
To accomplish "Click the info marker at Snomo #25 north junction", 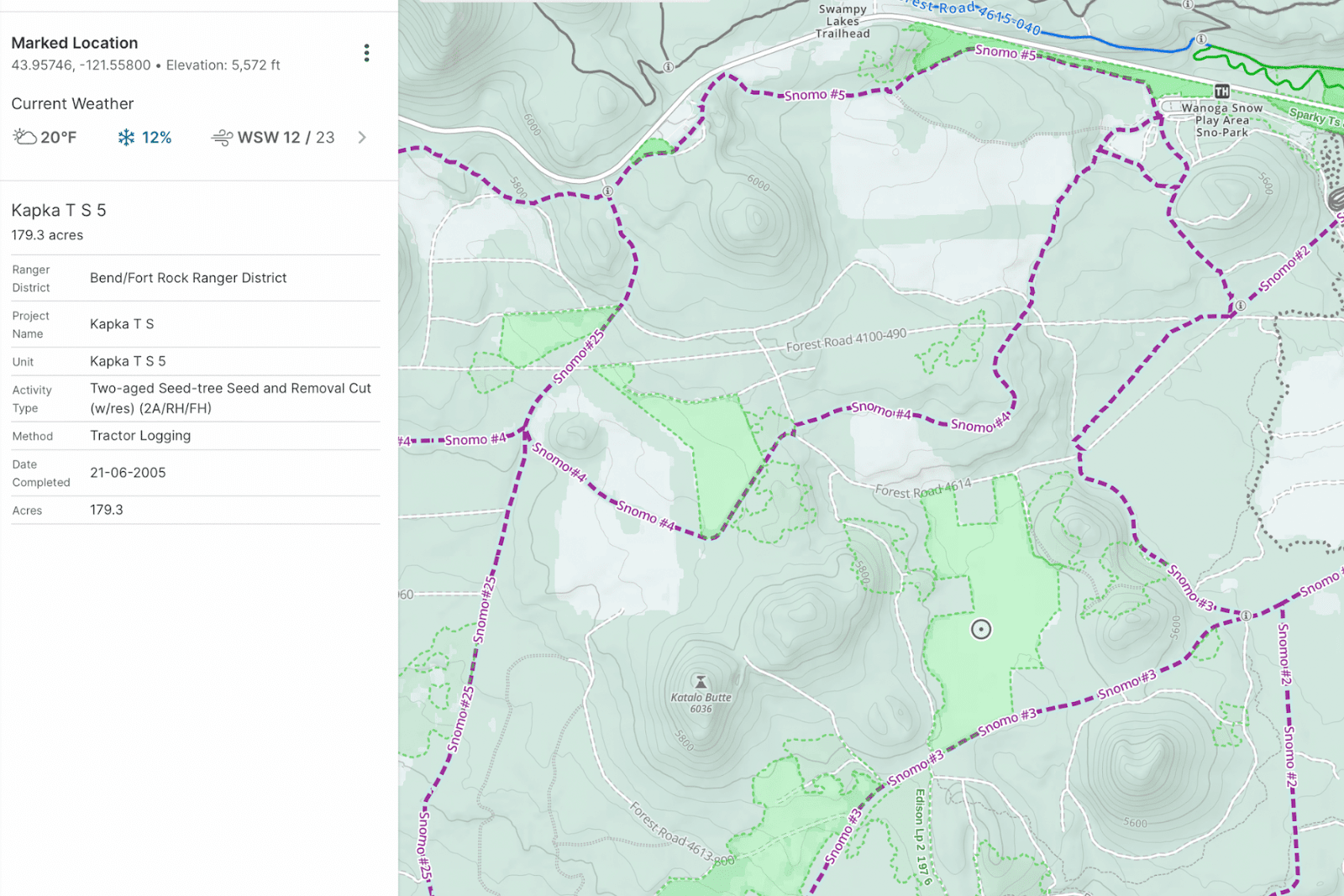I will [607, 191].
